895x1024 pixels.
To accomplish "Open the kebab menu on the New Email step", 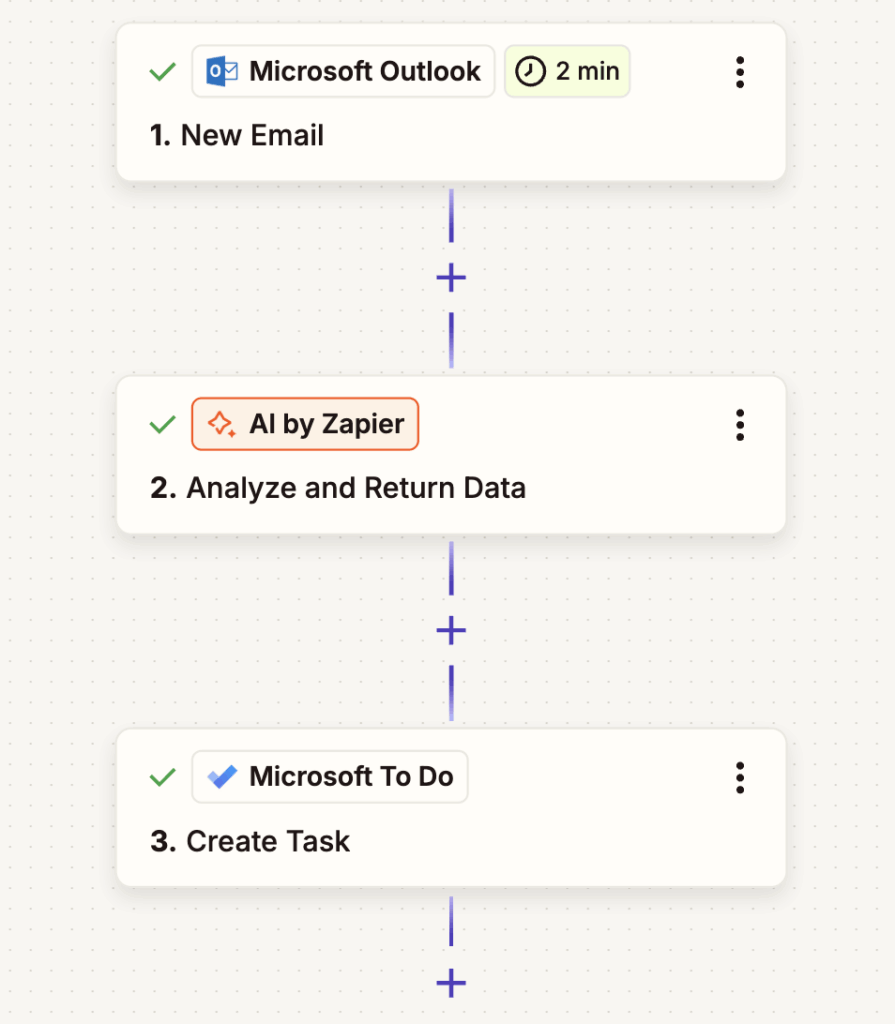I will click(740, 71).
